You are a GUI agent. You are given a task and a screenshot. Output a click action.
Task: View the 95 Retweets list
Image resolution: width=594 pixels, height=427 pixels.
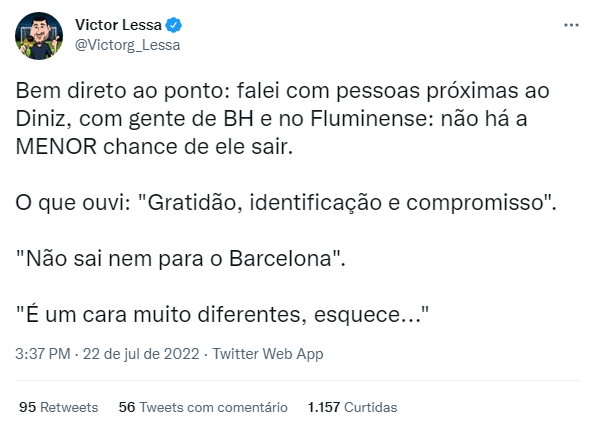(x=59, y=407)
